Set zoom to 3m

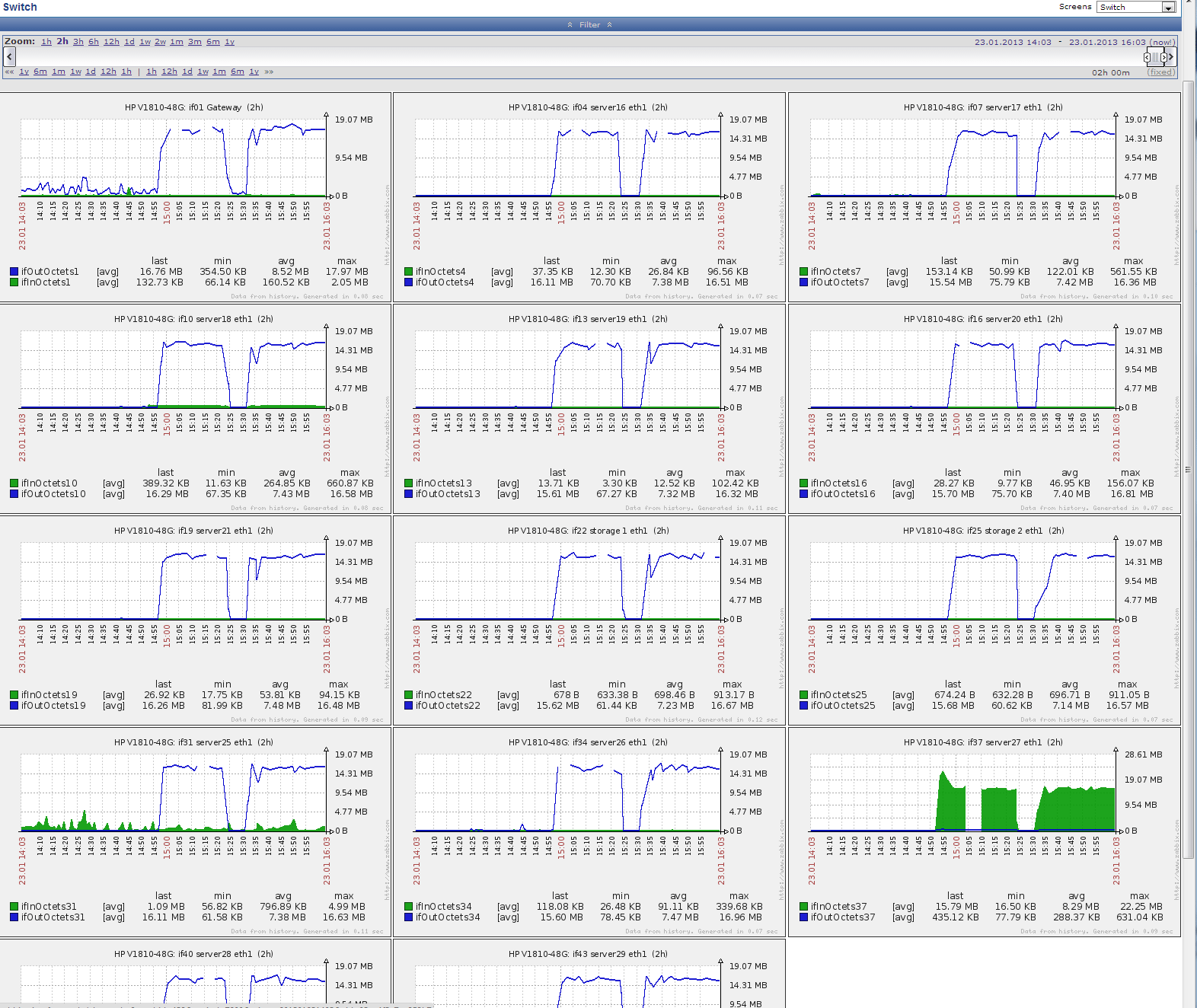point(195,42)
